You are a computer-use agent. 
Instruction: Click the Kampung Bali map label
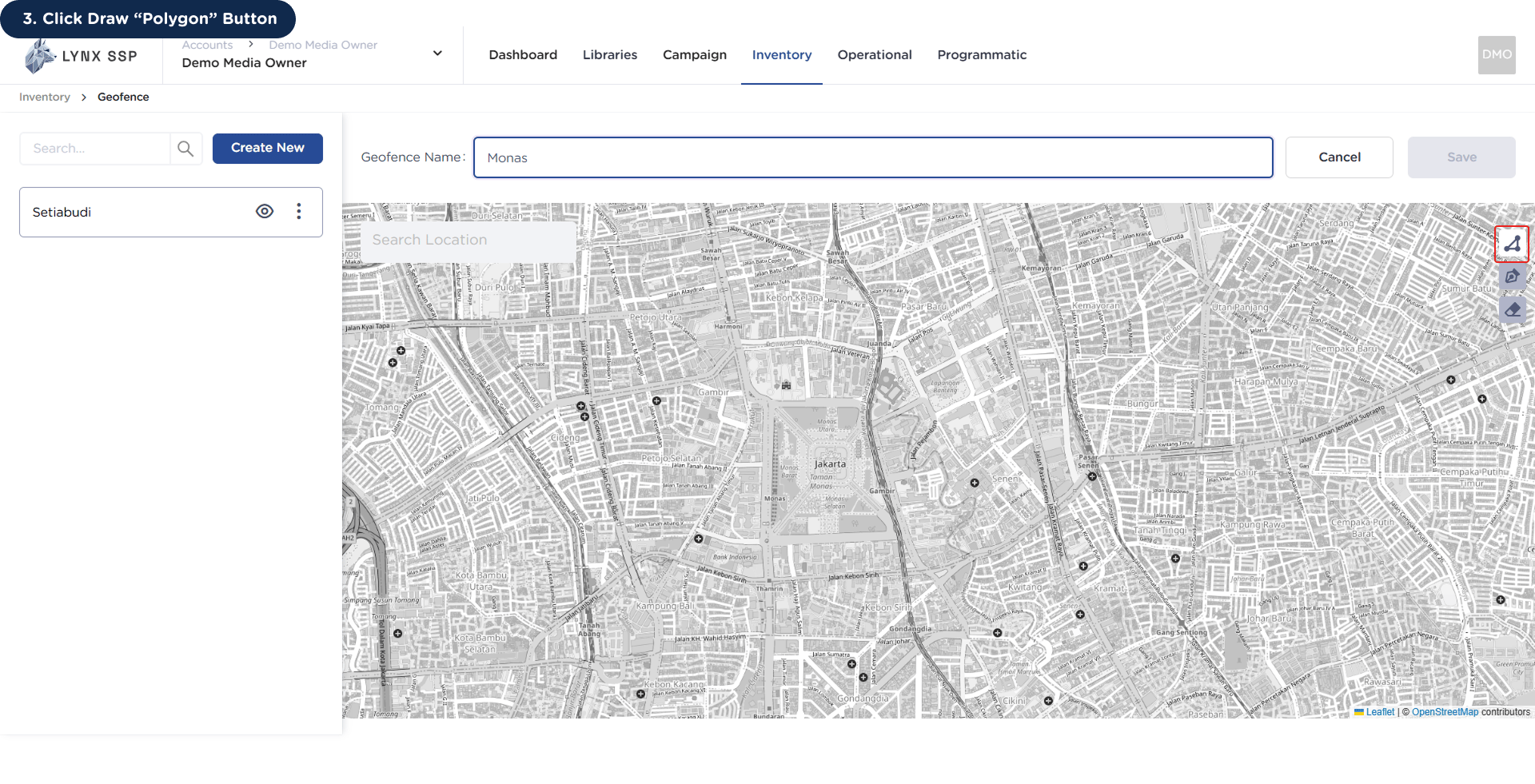[x=664, y=606]
